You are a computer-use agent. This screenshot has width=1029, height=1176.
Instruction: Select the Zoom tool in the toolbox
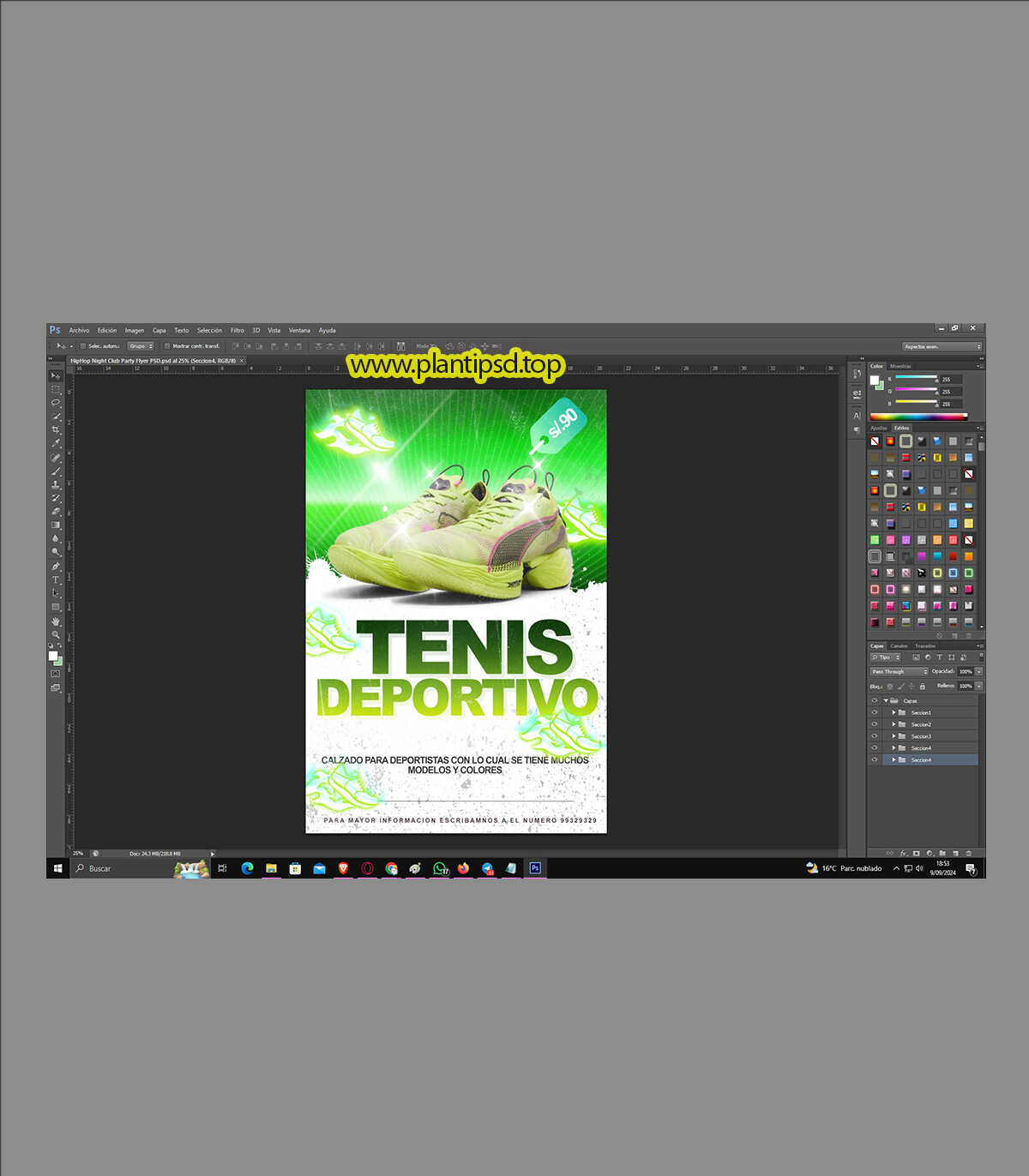pyautogui.click(x=56, y=634)
